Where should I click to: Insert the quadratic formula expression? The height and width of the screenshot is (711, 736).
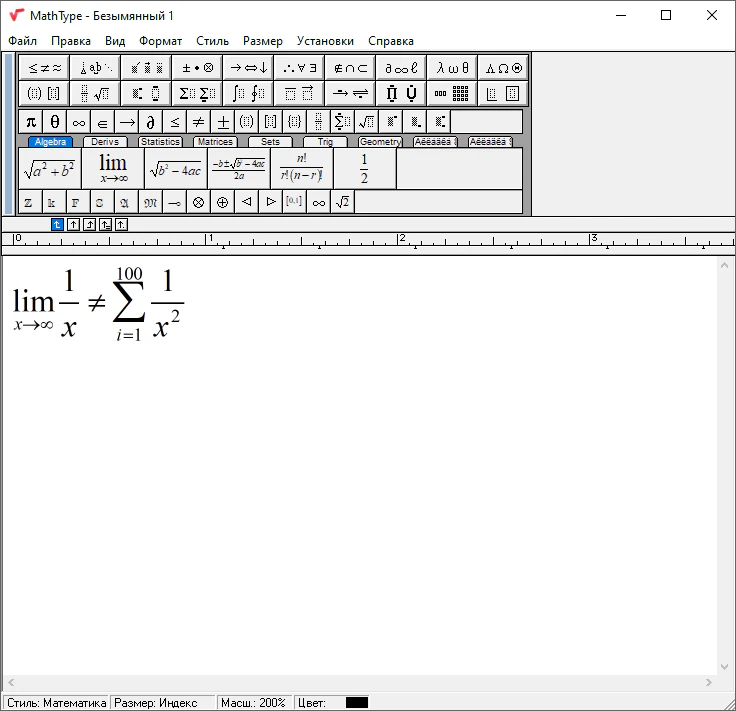pyautogui.click(x=238, y=169)
